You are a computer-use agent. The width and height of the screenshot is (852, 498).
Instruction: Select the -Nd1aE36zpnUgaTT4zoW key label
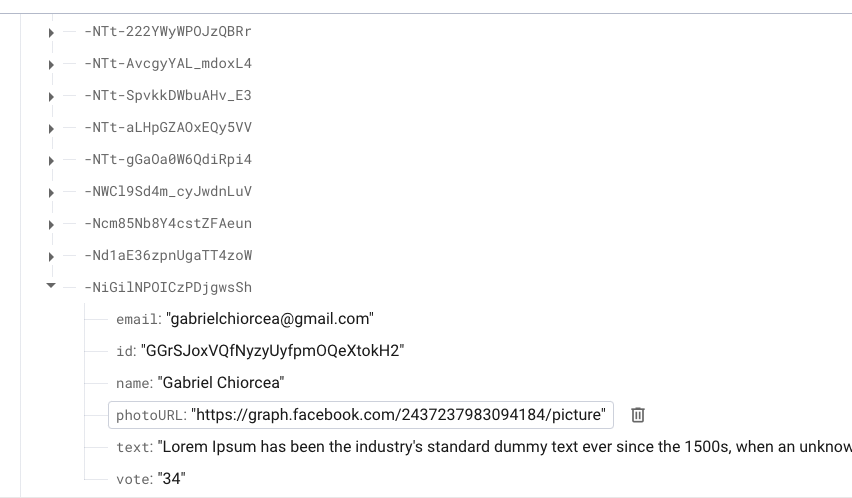click(168, 255)
